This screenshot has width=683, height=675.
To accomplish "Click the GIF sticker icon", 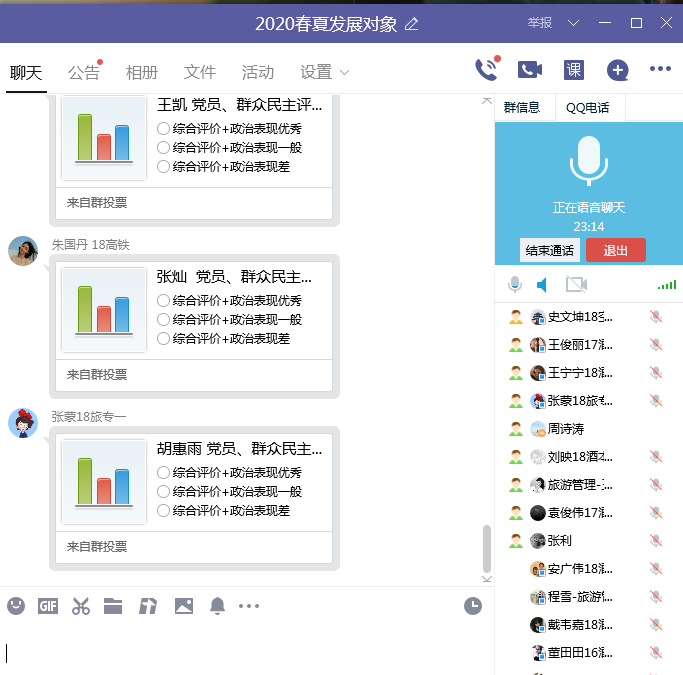I will point(48,605).
